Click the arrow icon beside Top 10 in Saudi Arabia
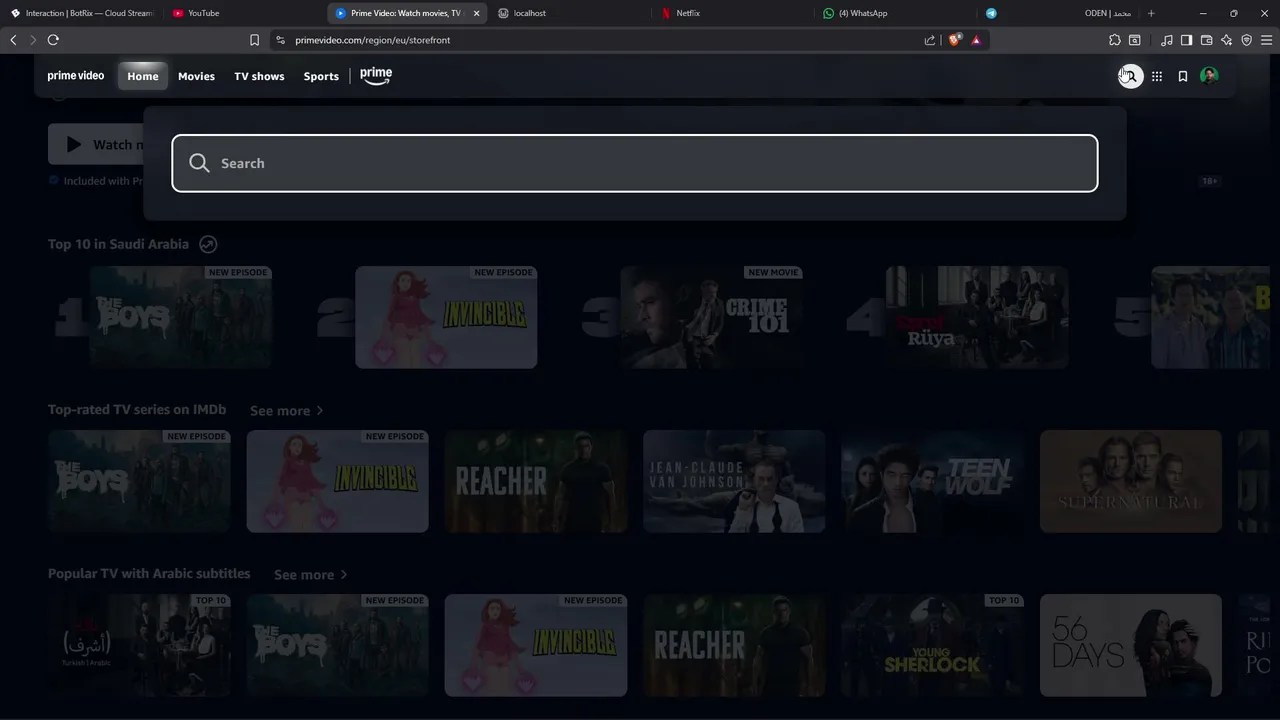 tap(208, 244)
